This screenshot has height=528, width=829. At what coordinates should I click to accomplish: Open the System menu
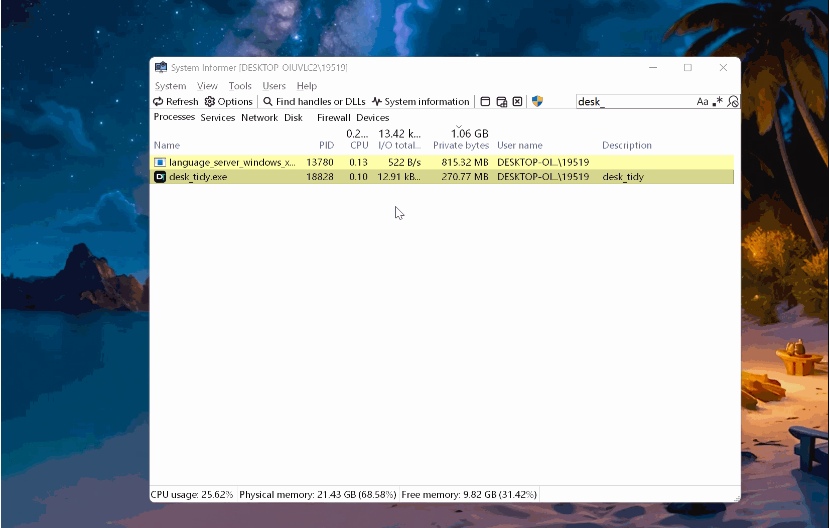coord(170,86)
